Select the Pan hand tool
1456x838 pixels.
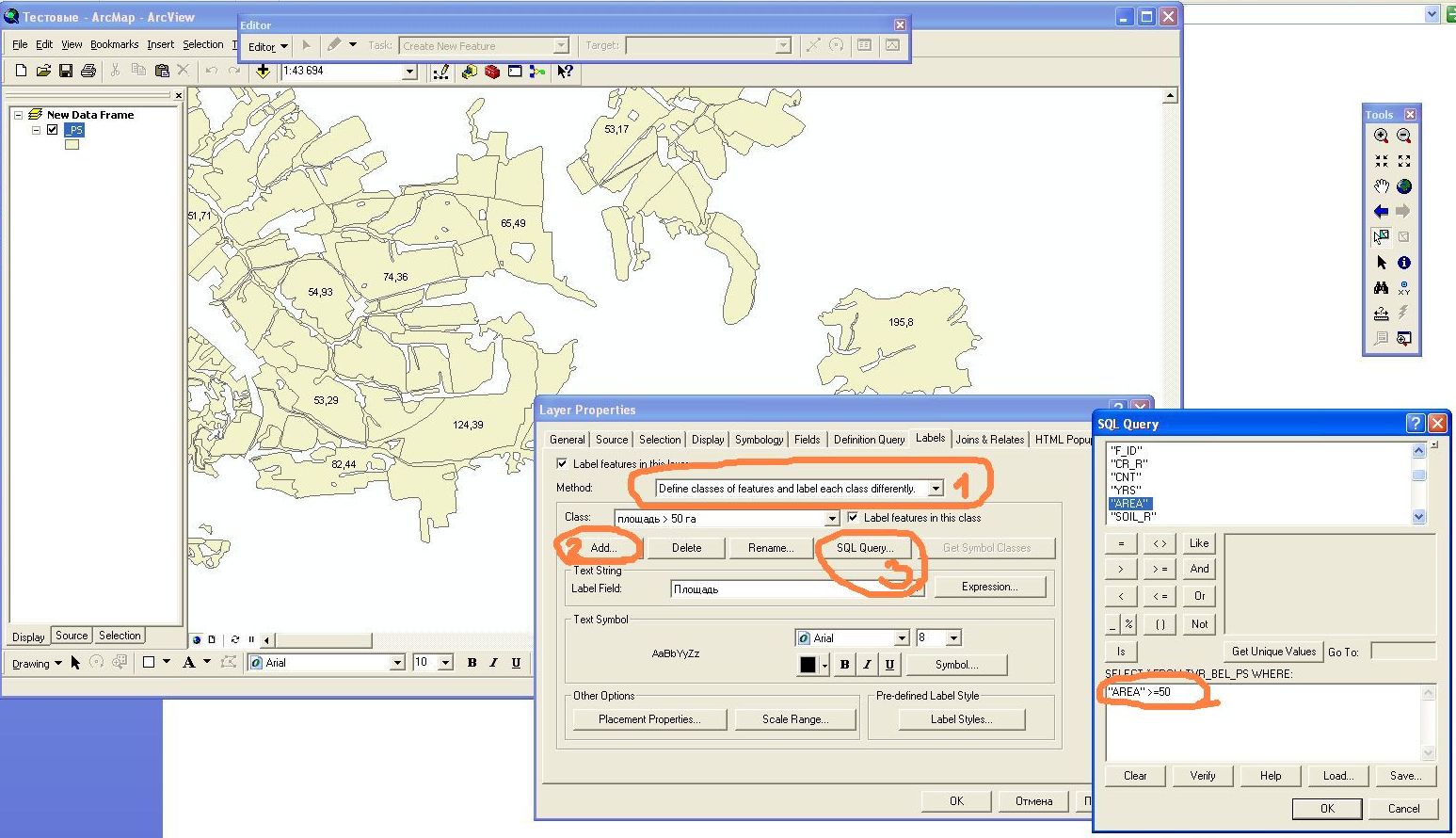click(x=1381, y=186)
